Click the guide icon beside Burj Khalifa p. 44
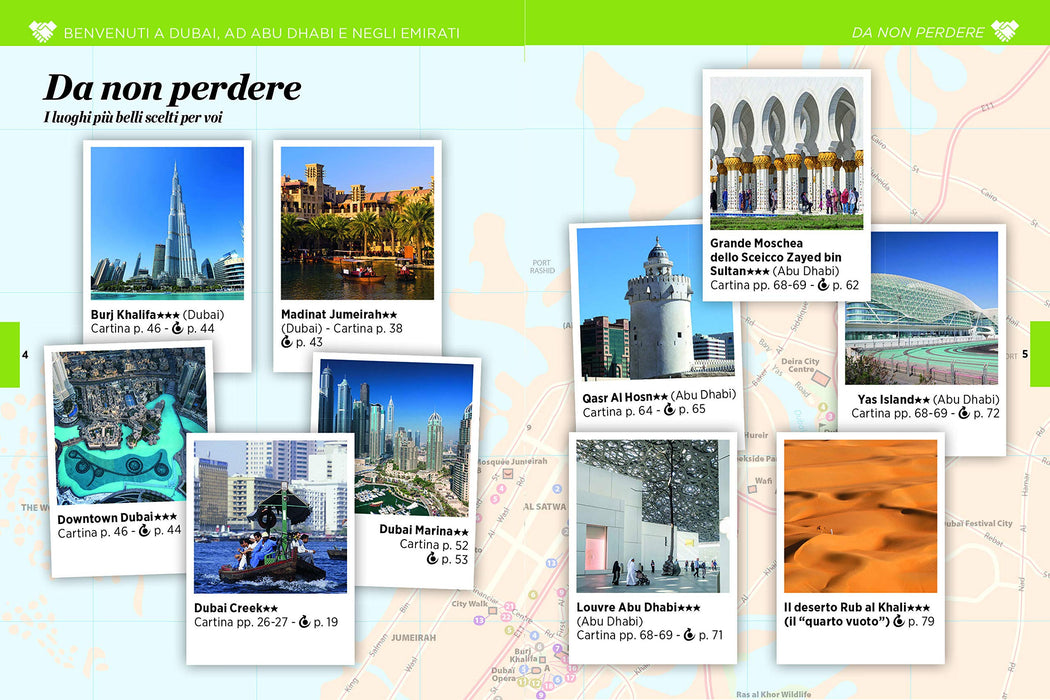Viewport: 1050px width, 700px height. [177, 328]
